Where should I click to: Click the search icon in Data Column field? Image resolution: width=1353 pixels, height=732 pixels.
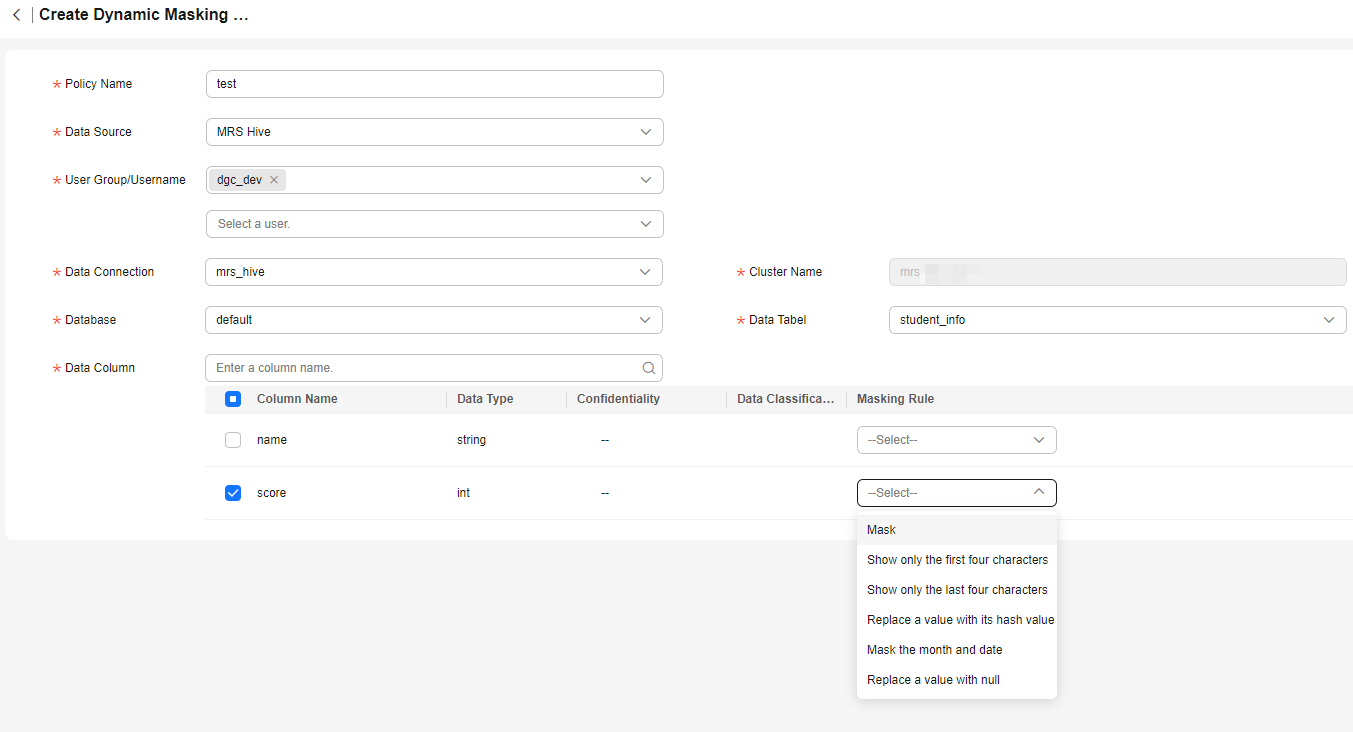click(x=649, y=368)
